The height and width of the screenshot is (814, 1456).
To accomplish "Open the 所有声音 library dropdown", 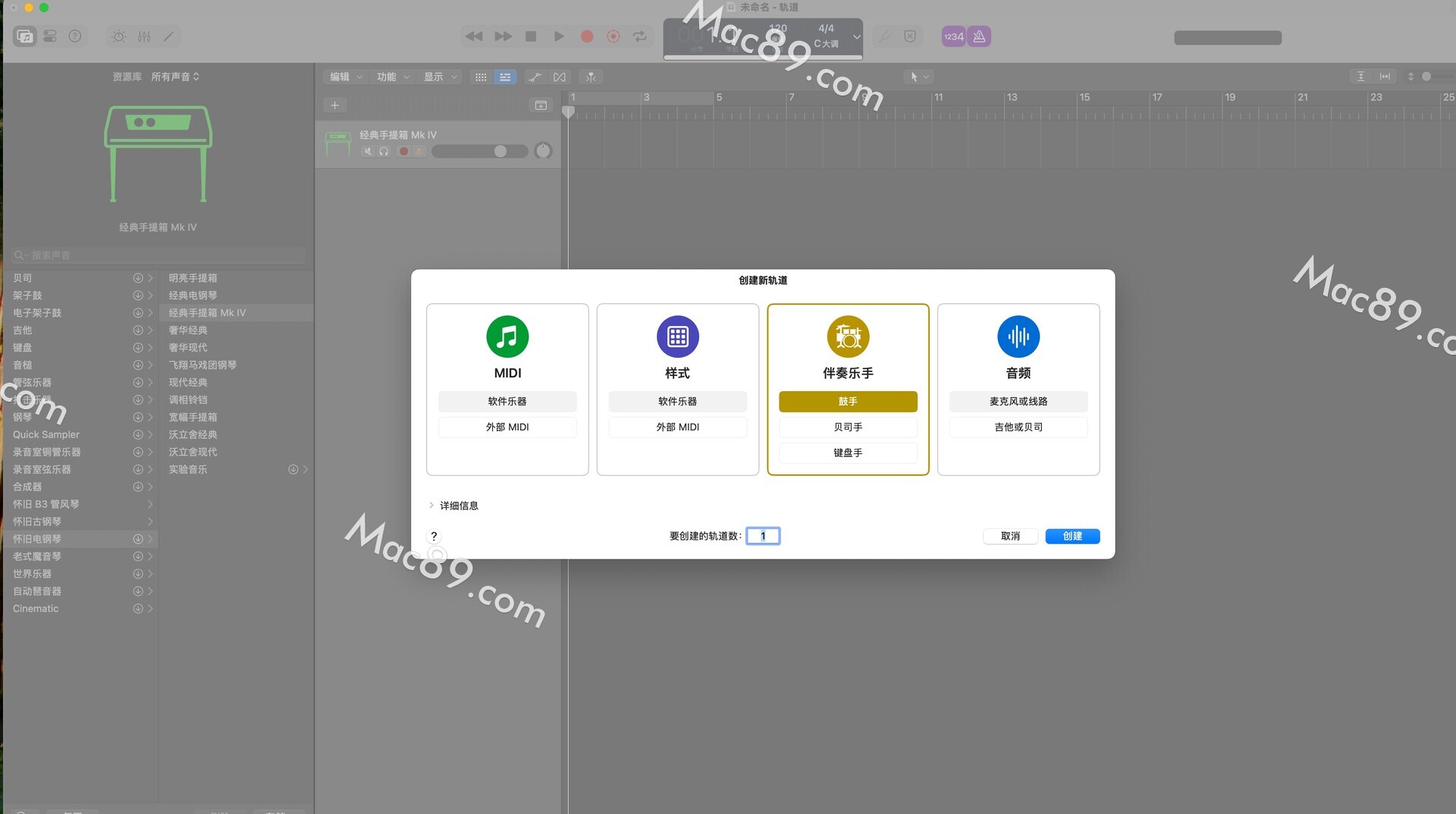I will coord(175,77).
